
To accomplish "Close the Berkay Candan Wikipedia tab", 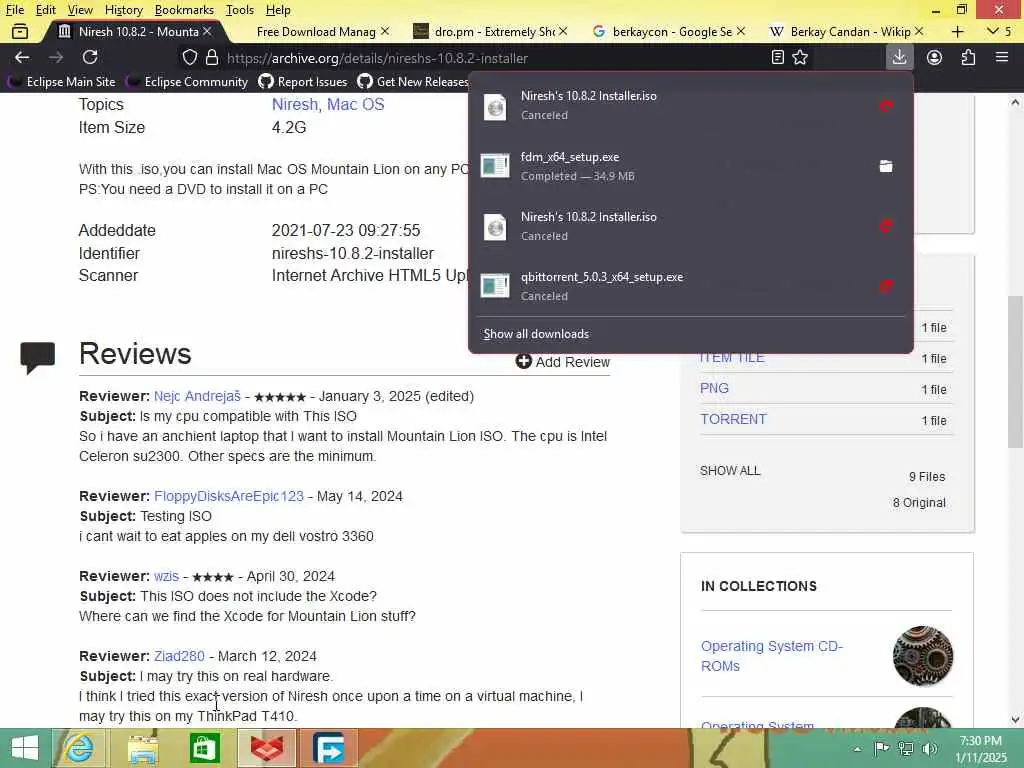I will pos(919,31).
